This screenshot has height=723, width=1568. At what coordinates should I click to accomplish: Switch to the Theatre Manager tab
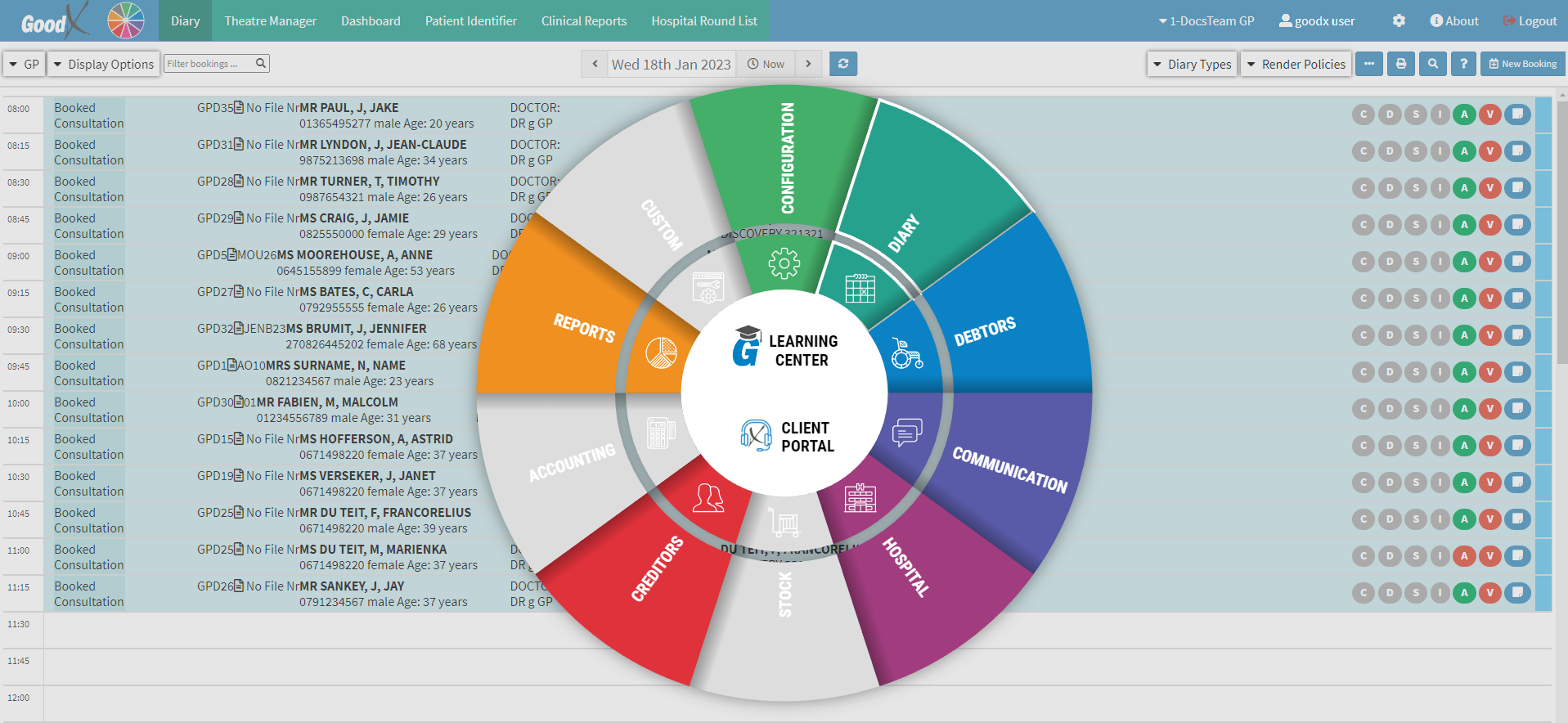pyautogui.click(x=270, y=20)
